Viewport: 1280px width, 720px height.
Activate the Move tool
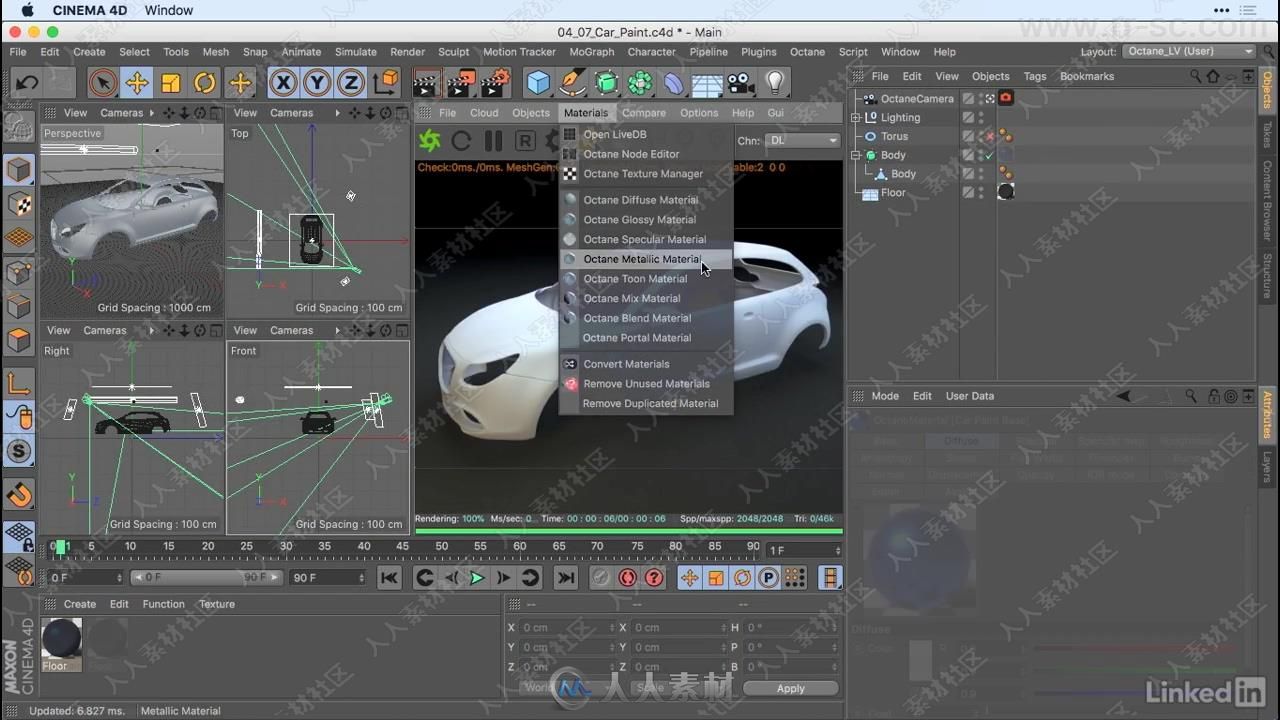pos(137,83)
